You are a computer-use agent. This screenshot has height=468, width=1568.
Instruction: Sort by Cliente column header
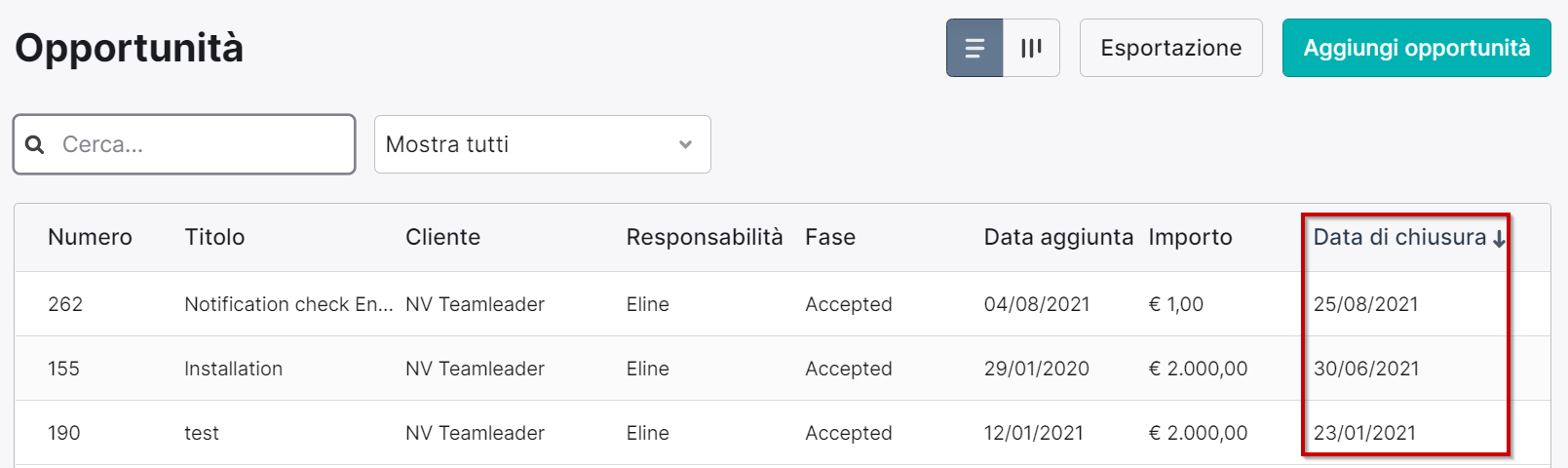pos(442,237)
